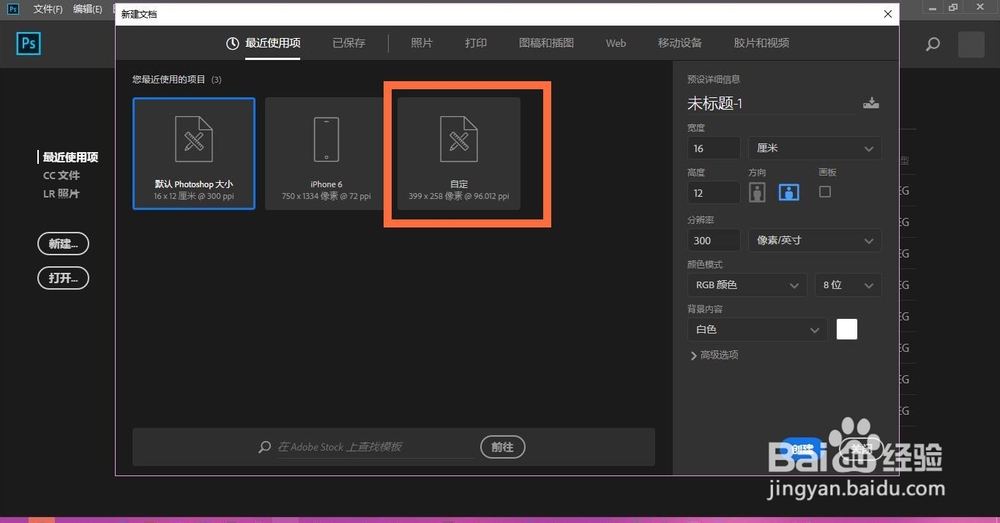
Task: Click the Photoshop title bar Ps icon
Action: click(x=13, y=8)
